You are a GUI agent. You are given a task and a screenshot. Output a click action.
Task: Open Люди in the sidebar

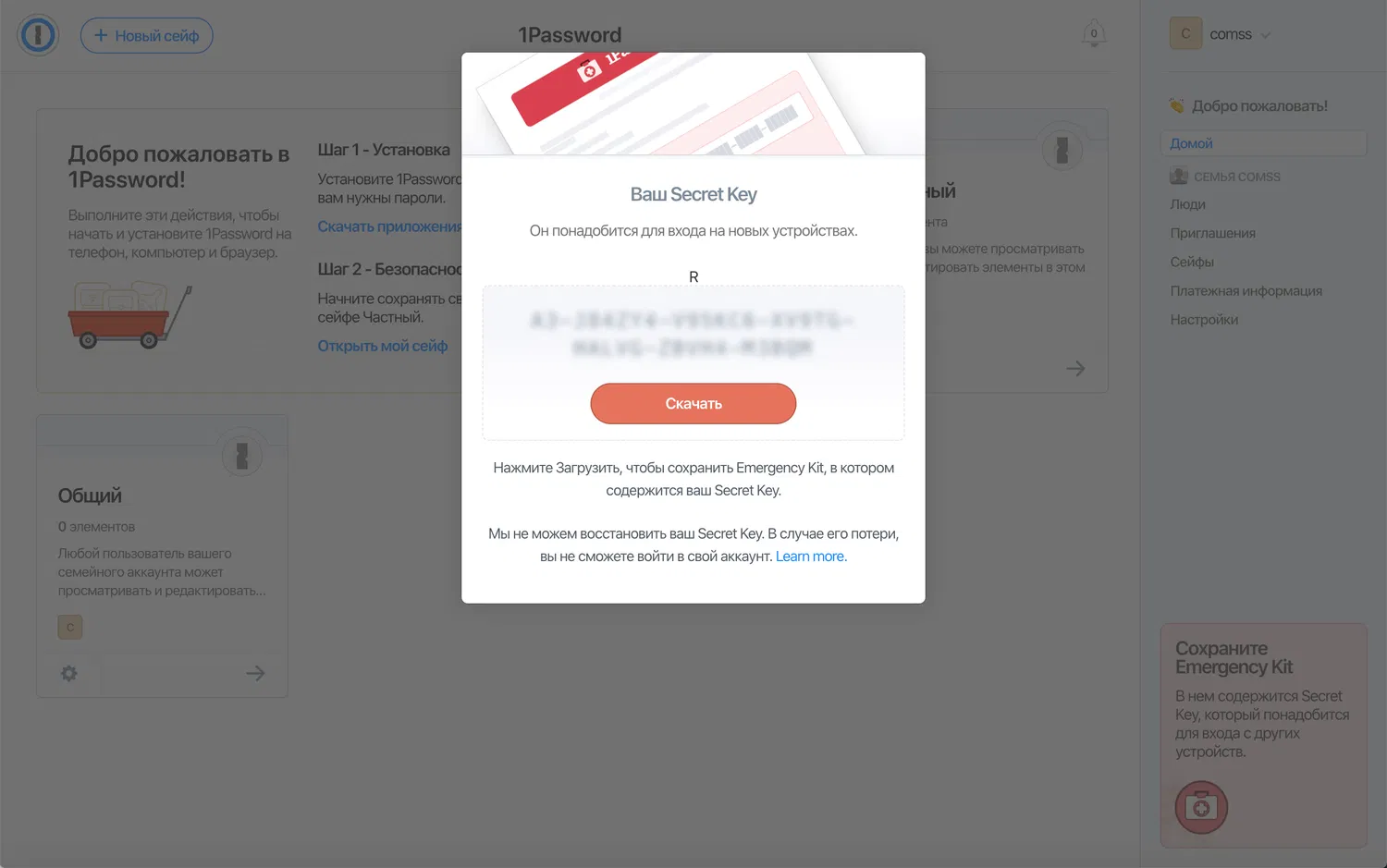click(x=1187, y=204)
